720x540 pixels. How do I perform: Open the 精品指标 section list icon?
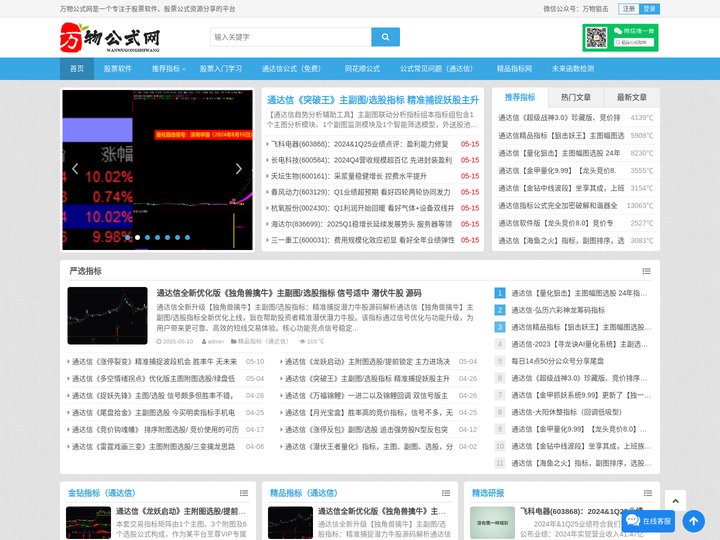coord(445,493)
